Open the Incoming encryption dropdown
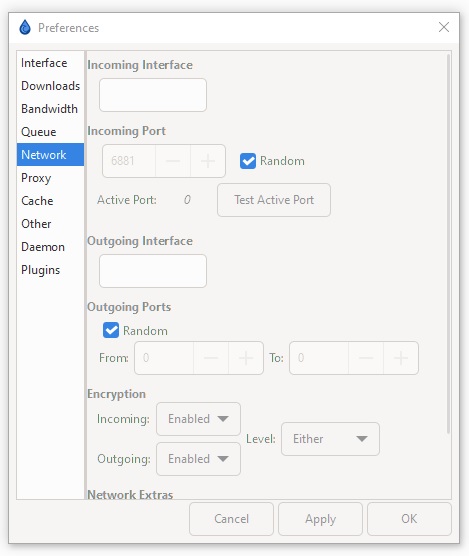This screenshot has height=556, width=469. click(199, 419)
